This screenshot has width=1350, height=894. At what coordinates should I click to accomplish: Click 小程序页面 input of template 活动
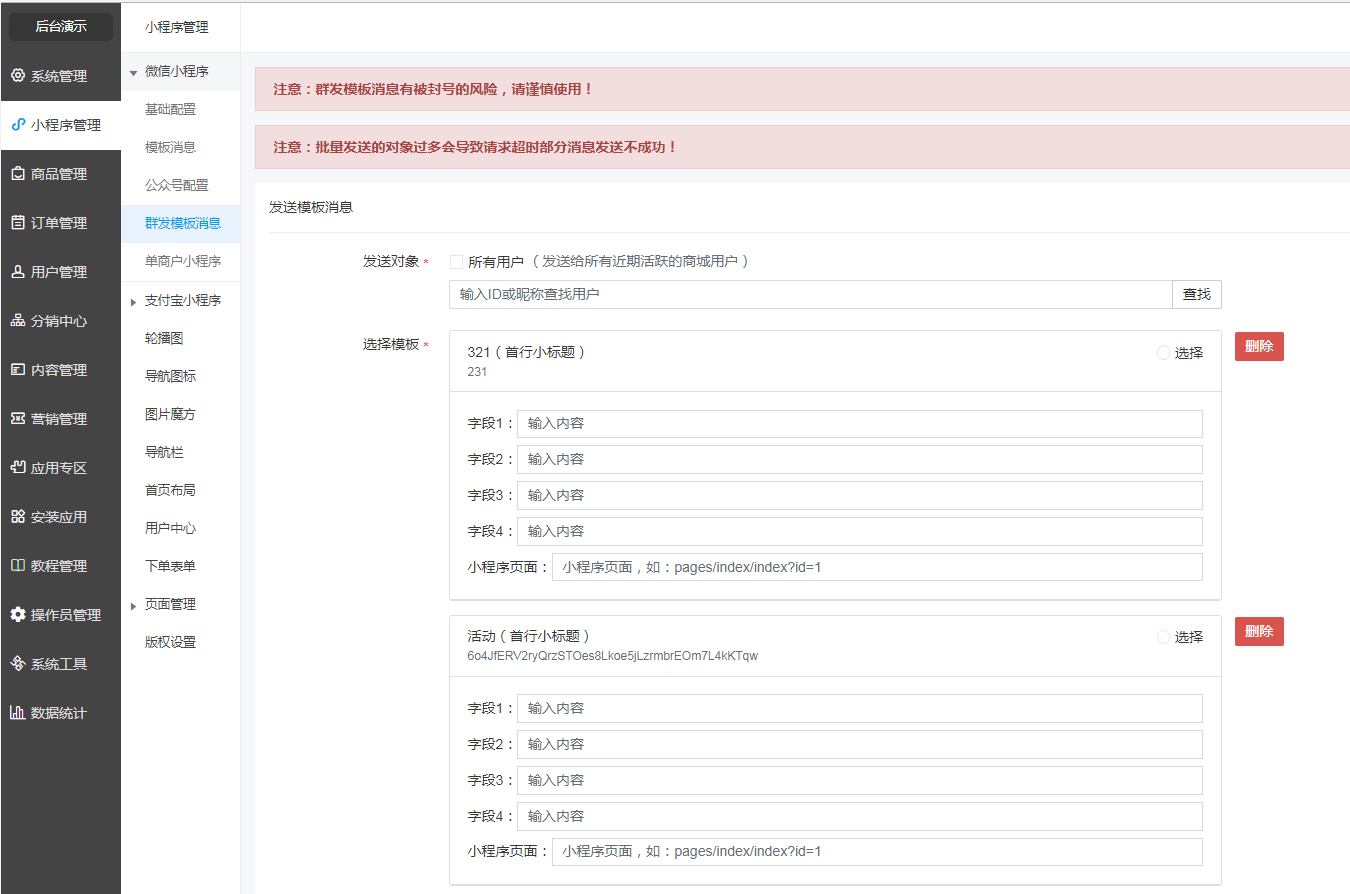tap(877, 852)
